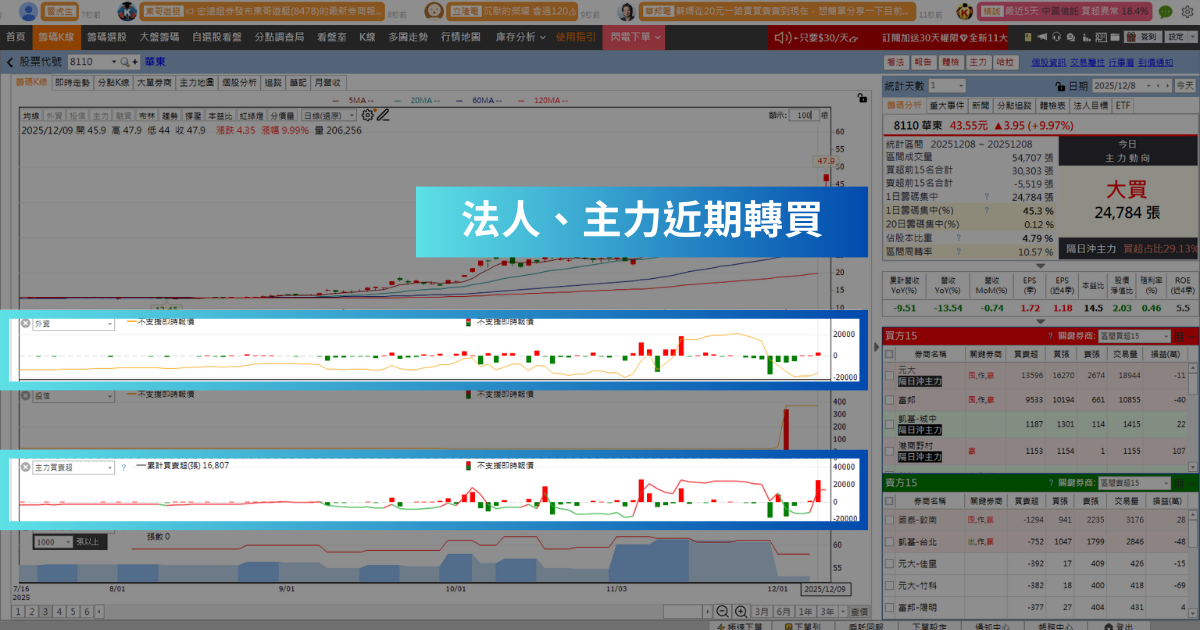Click the gear settings icon on the chart toolbar
This screenshot has height=630, width=1200.
366,116
